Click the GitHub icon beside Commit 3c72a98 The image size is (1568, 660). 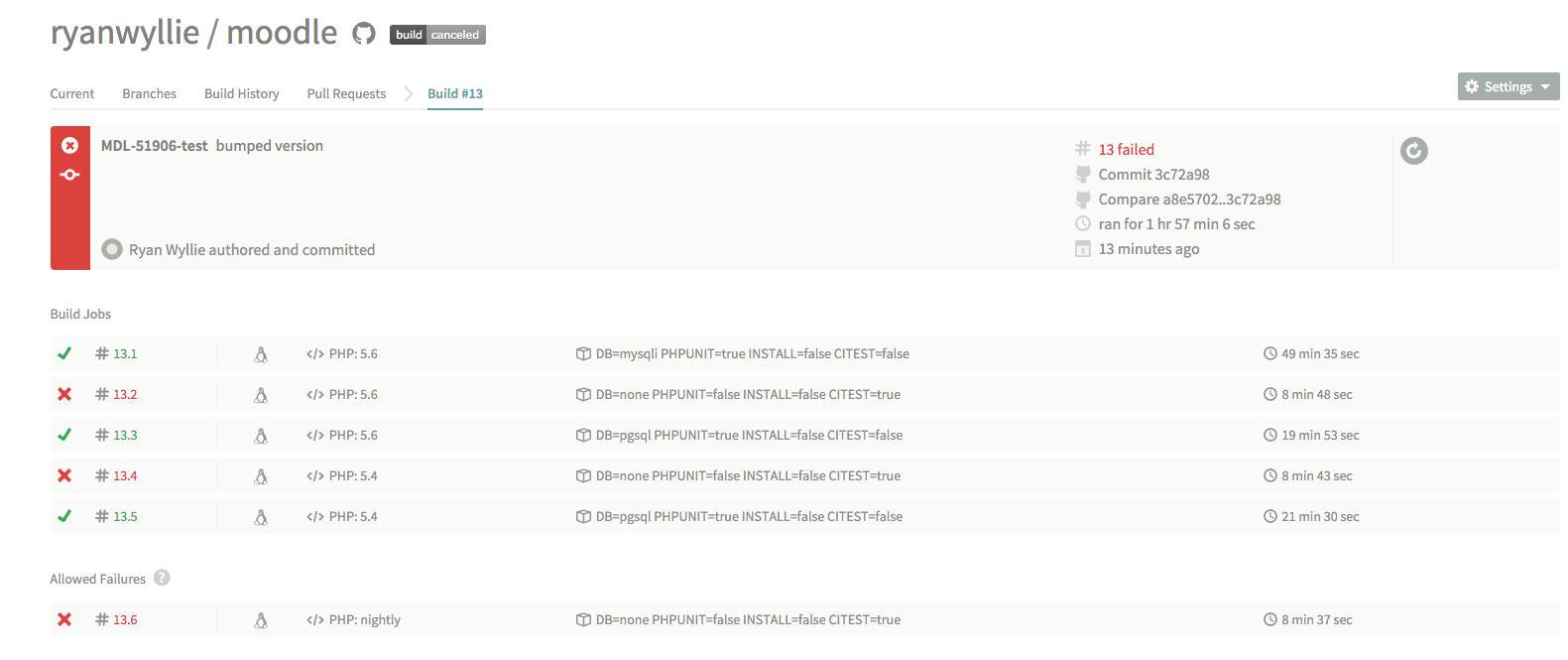[x=1083, y=174]
